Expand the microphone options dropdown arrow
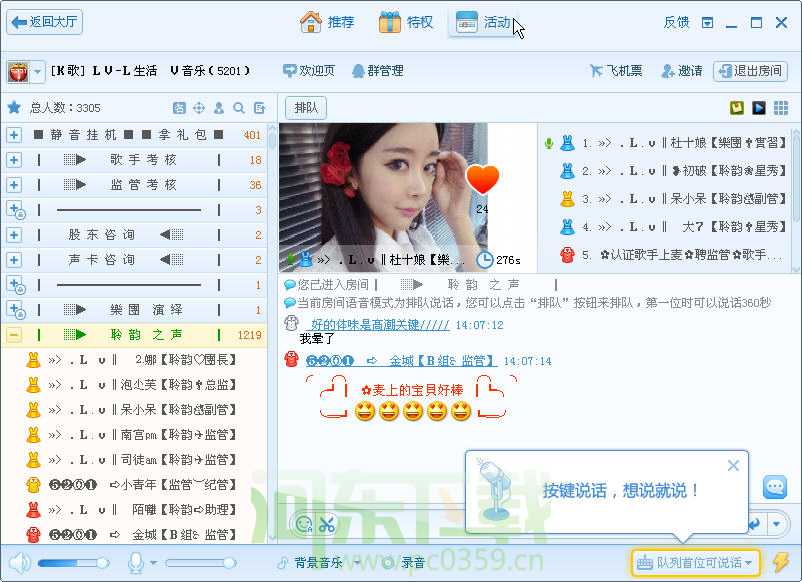The image size is (802, 582). click(x=153, y=561)
